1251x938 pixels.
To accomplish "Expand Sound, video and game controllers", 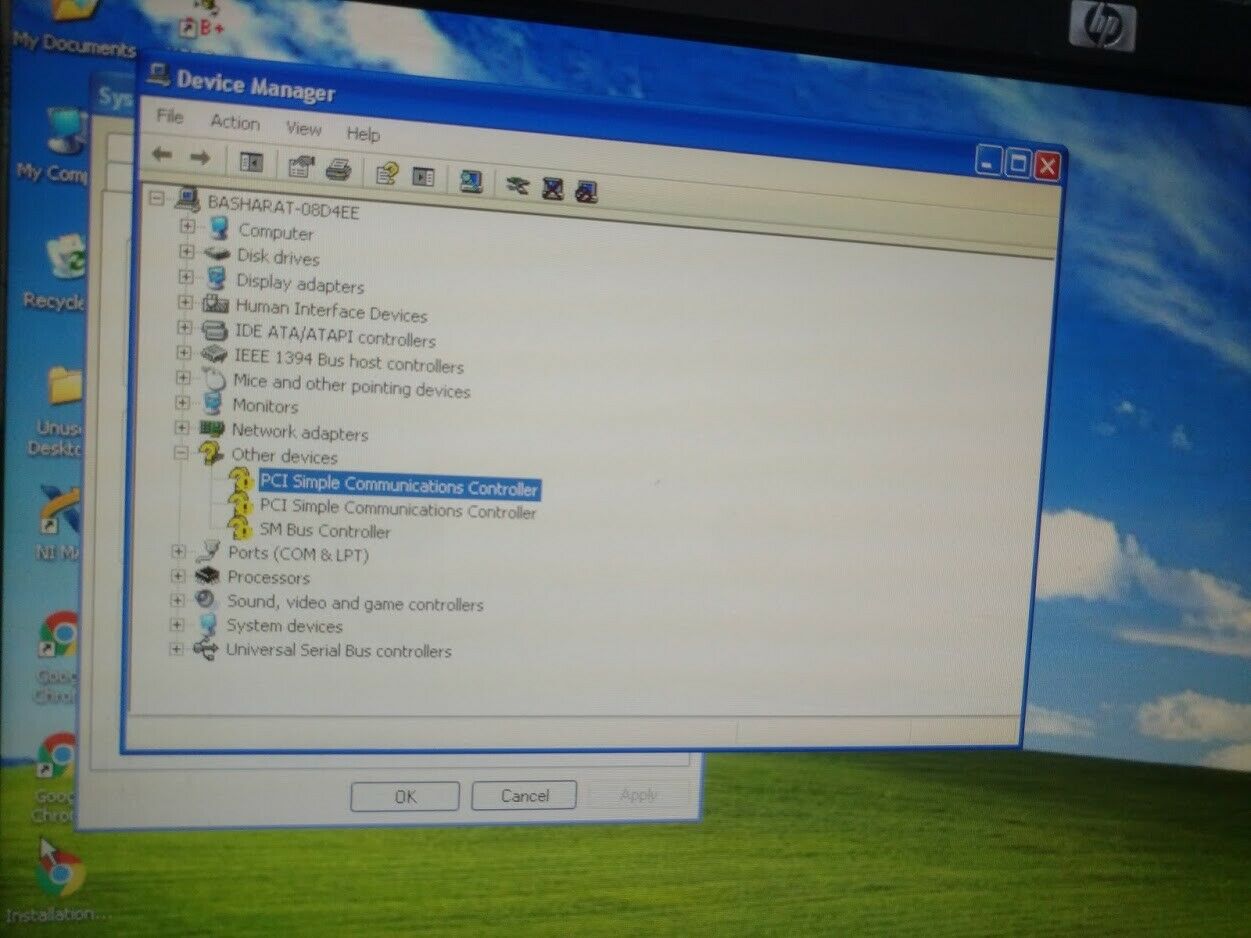I will tap(178, 600).
